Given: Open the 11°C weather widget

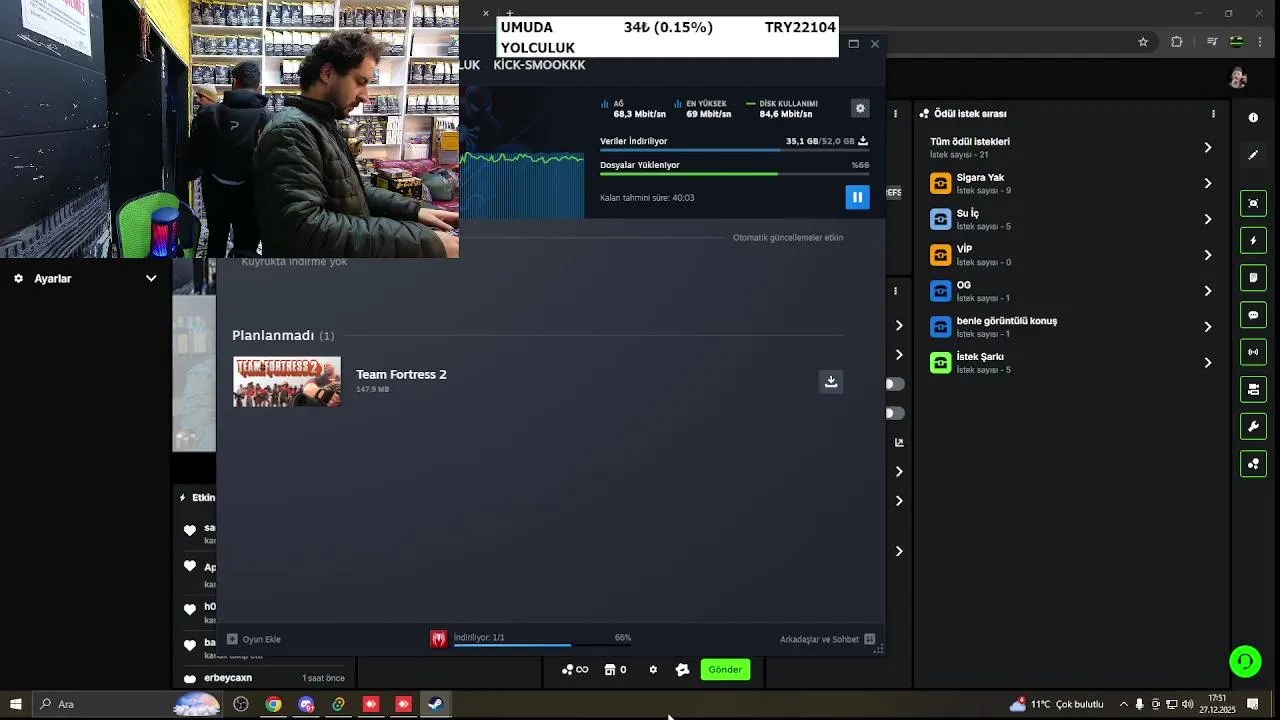Looking at the screenshot, I should 1055,704.
